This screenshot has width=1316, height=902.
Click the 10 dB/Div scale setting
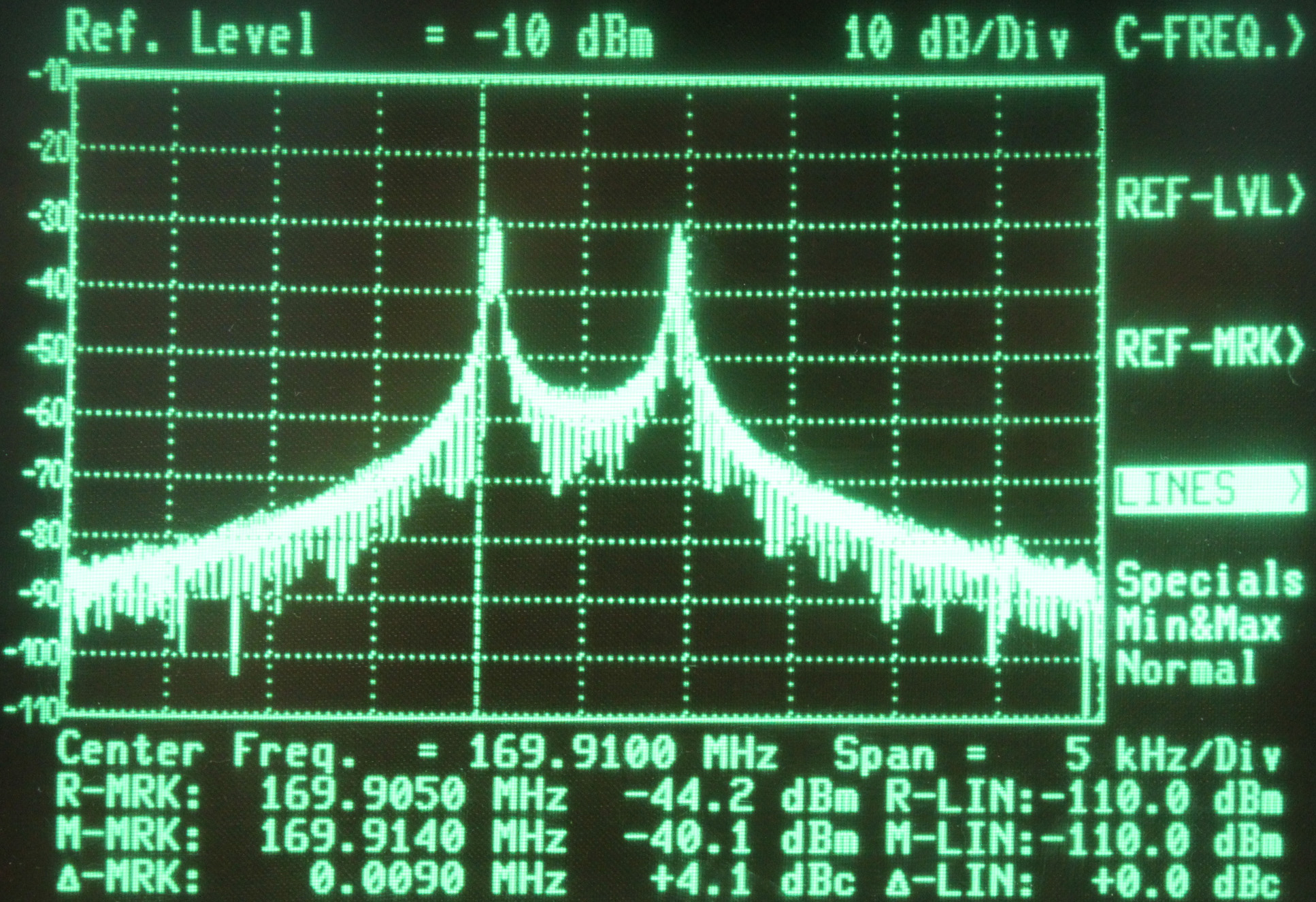tap(956, 37)
